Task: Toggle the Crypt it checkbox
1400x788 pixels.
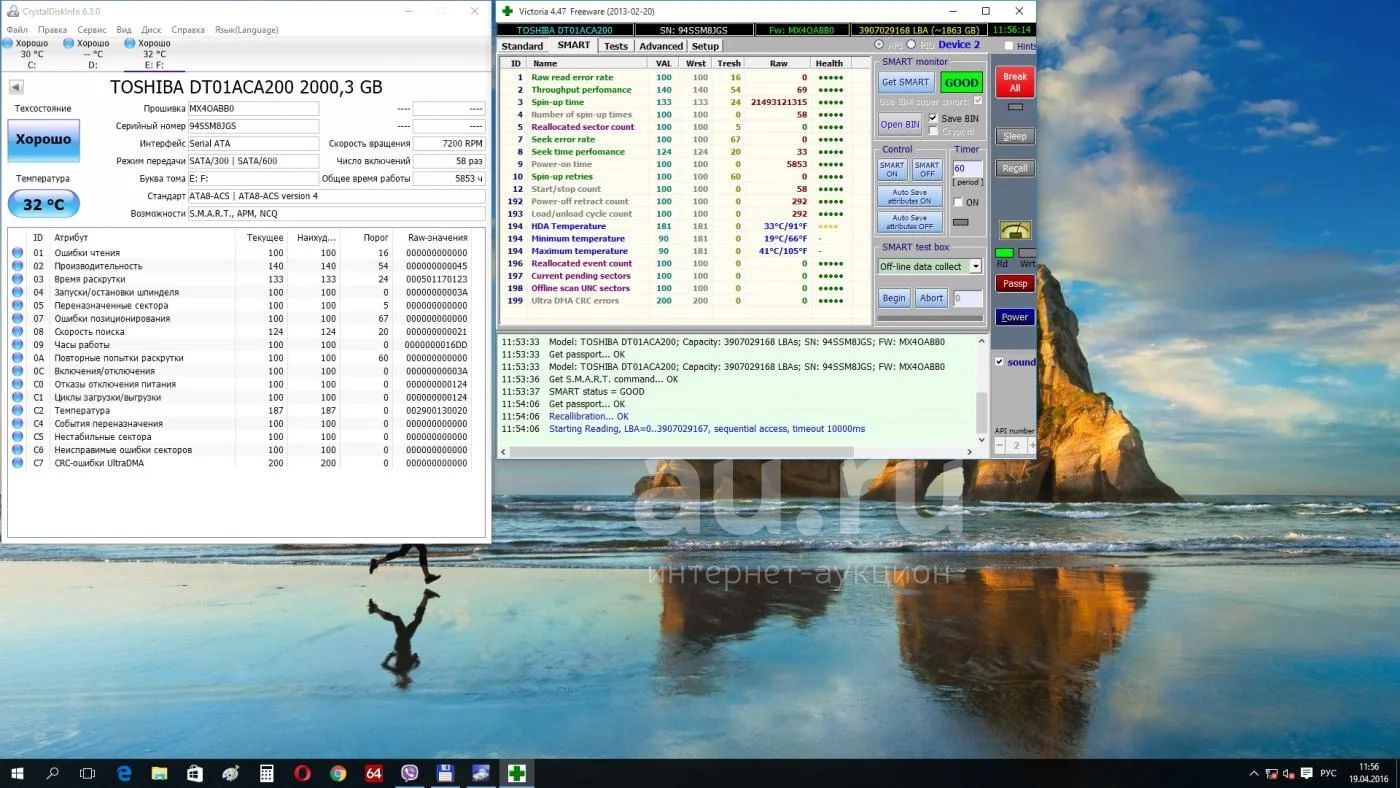Action: click(x=933, y=131)
